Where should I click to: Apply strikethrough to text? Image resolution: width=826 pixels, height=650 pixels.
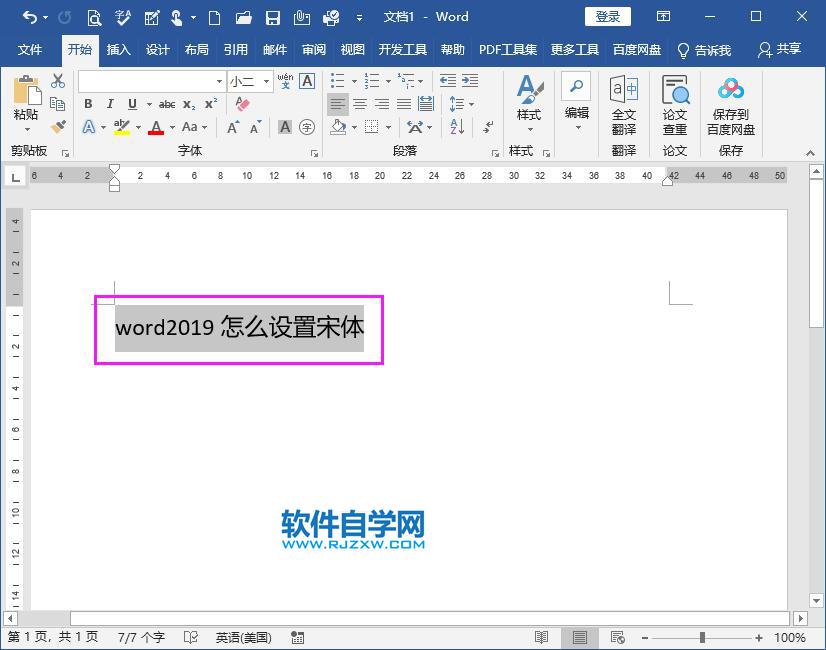(x=167, y=102)
